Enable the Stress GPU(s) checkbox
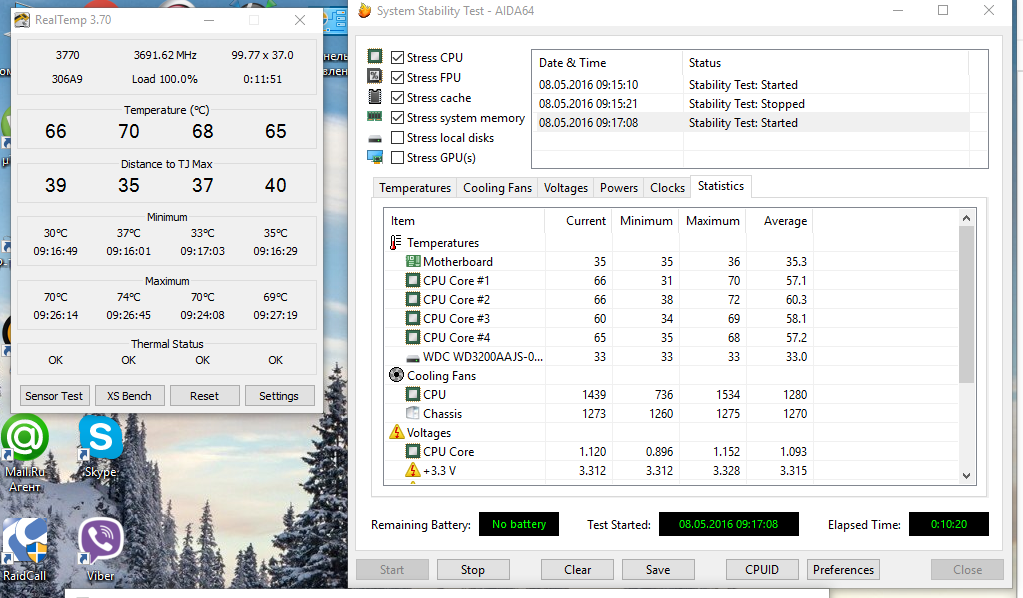Viewport: 1023px width, 598px height. click(397, 158)
